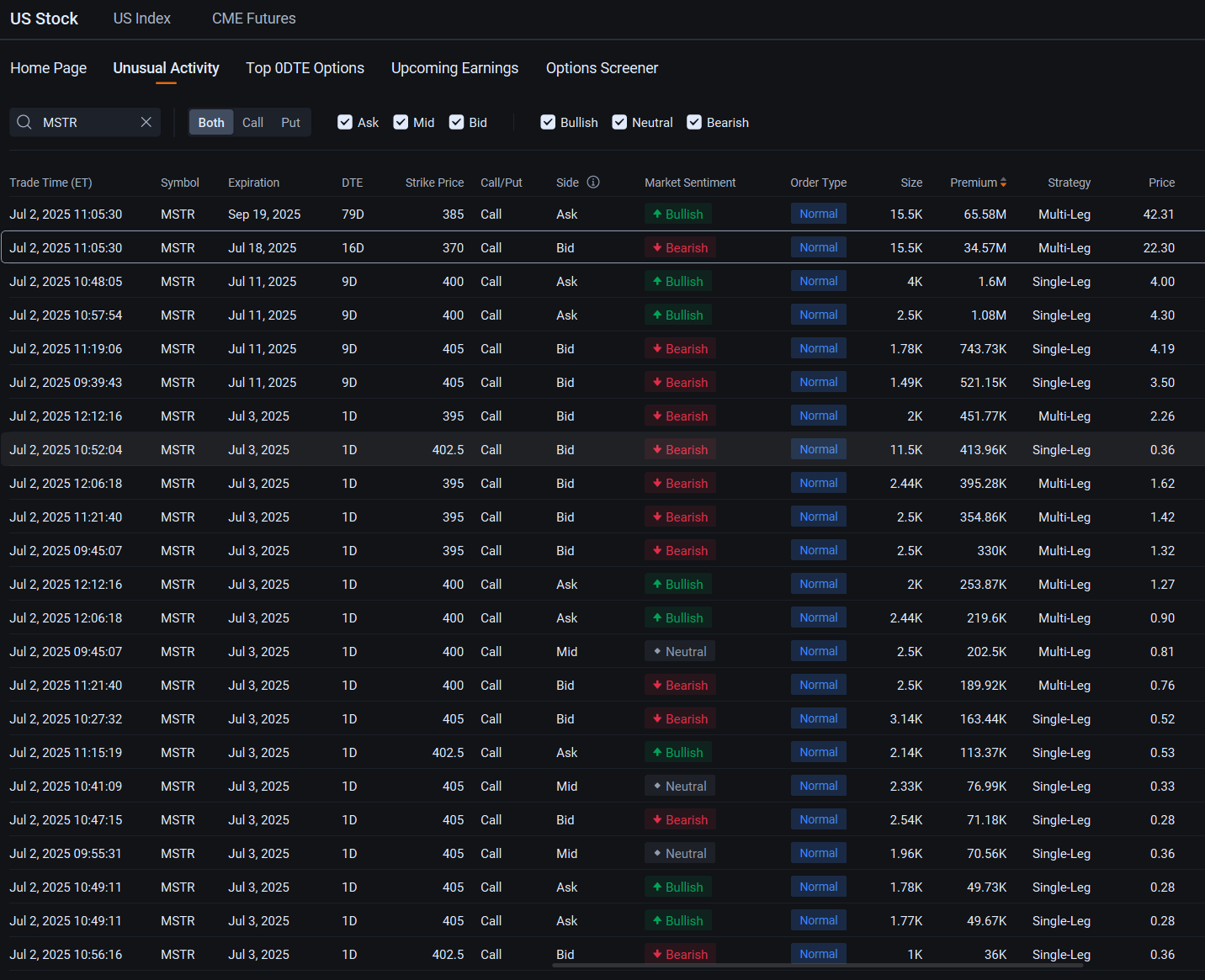Click the Strike Price column header
Viewport: 1205px width, 980px height.
434,183
